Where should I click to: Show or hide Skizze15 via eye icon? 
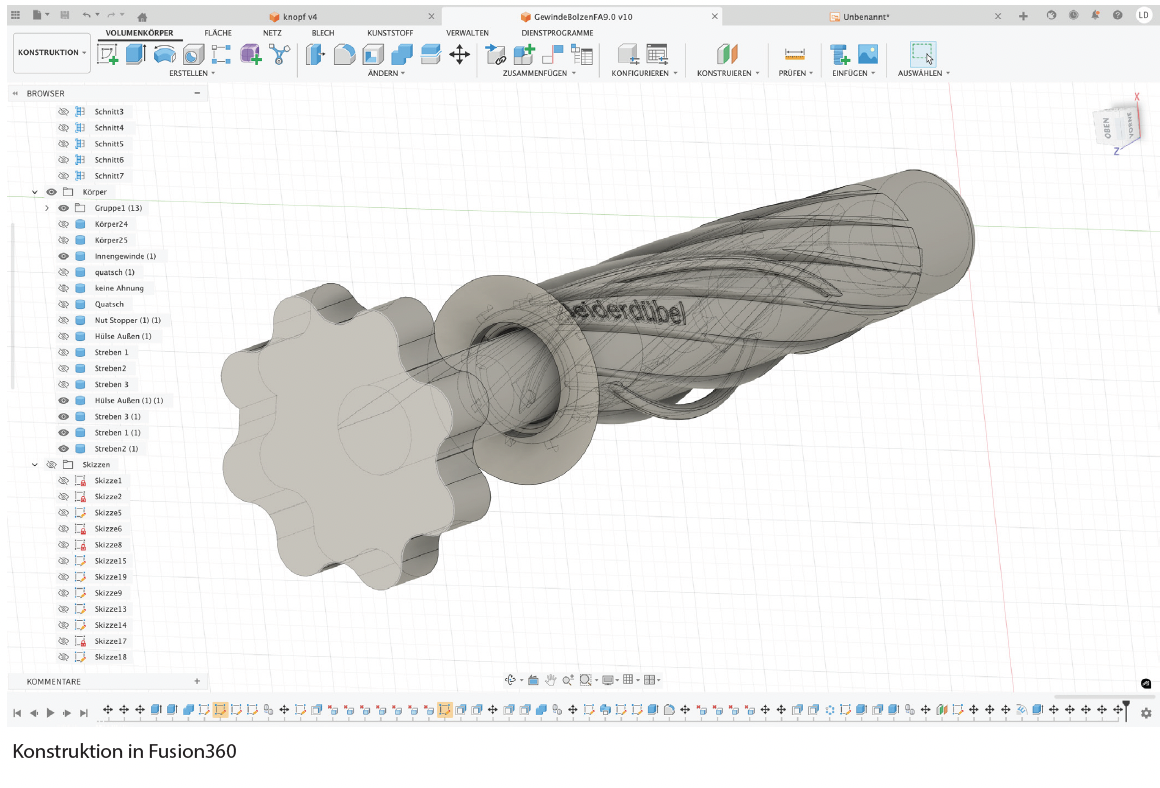64,561
